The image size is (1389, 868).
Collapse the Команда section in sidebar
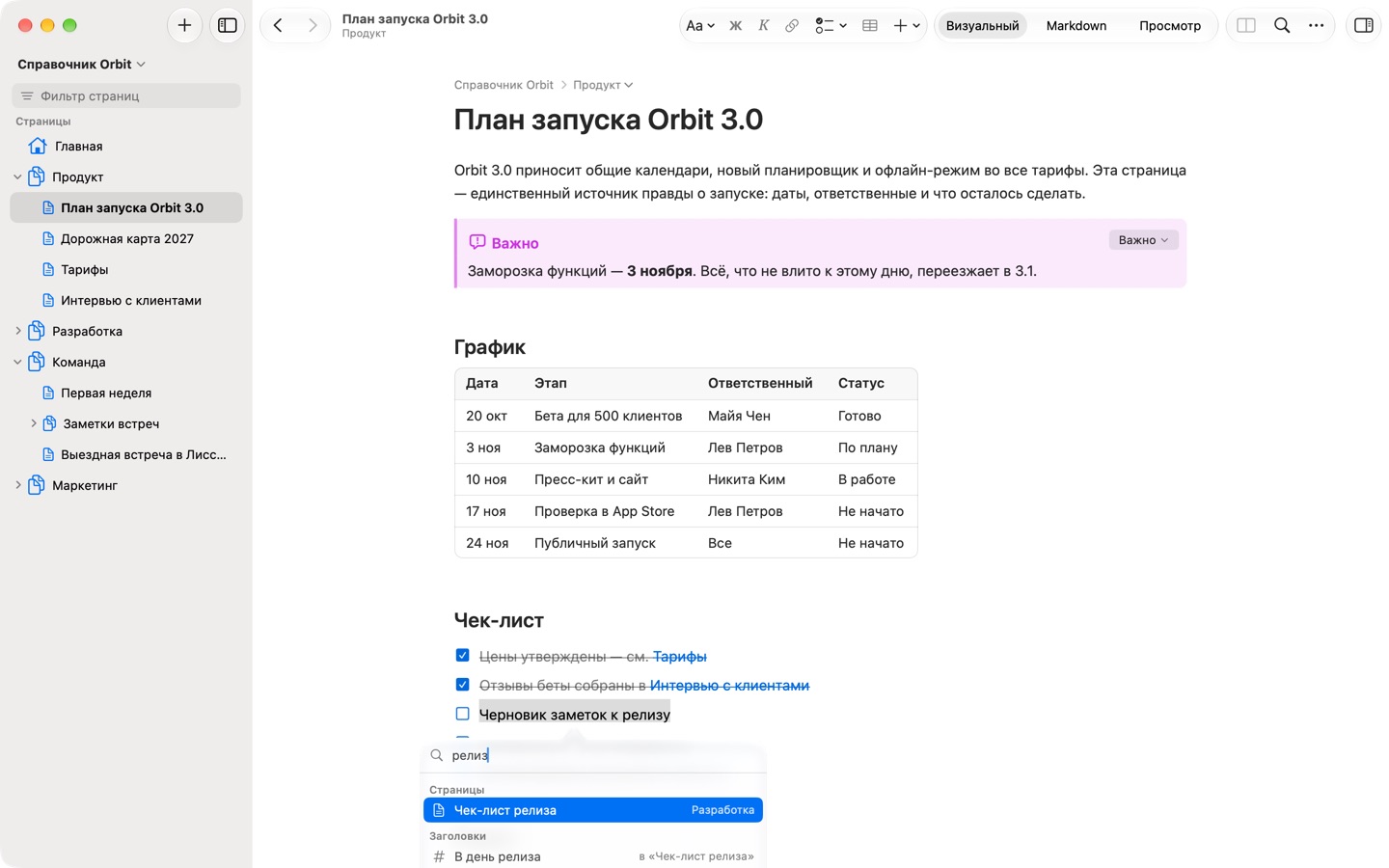17,363
